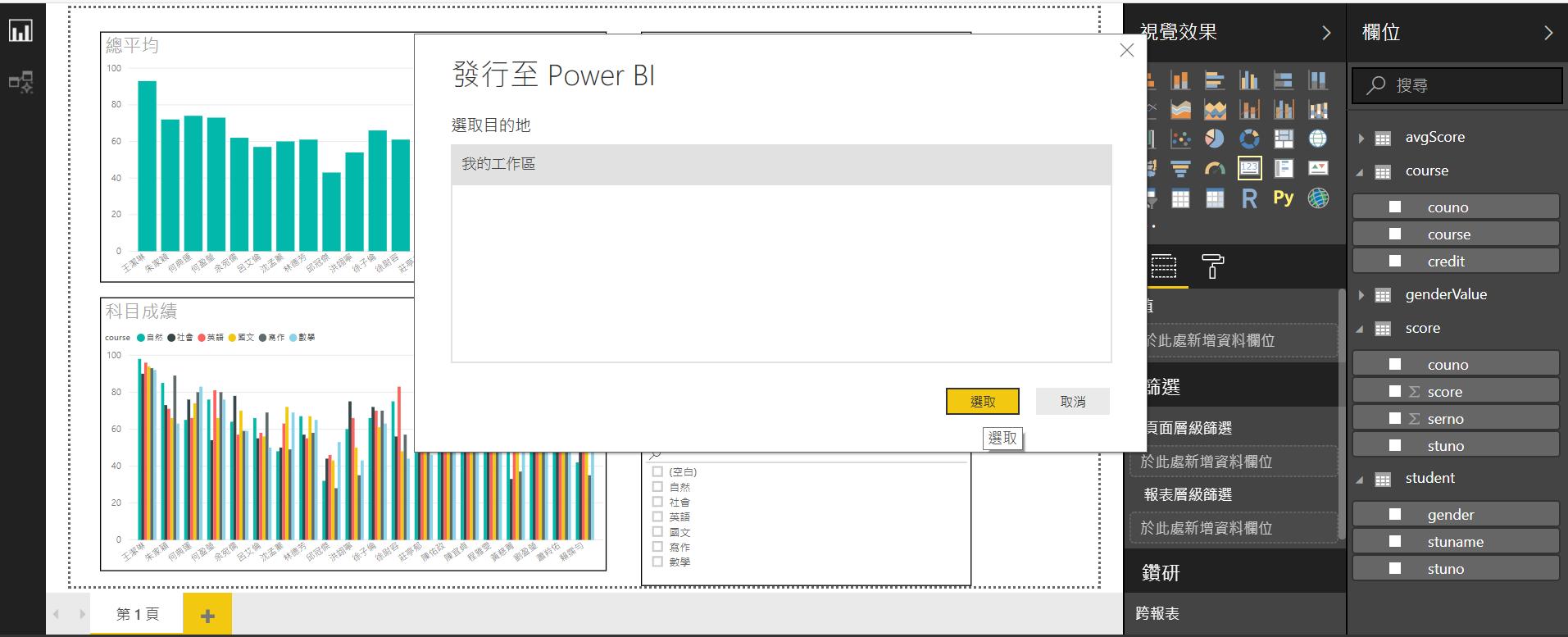This screenshot has height=637, width=1568.
Task: Pick the stacked column chart visual
Action: [1180, 80]
